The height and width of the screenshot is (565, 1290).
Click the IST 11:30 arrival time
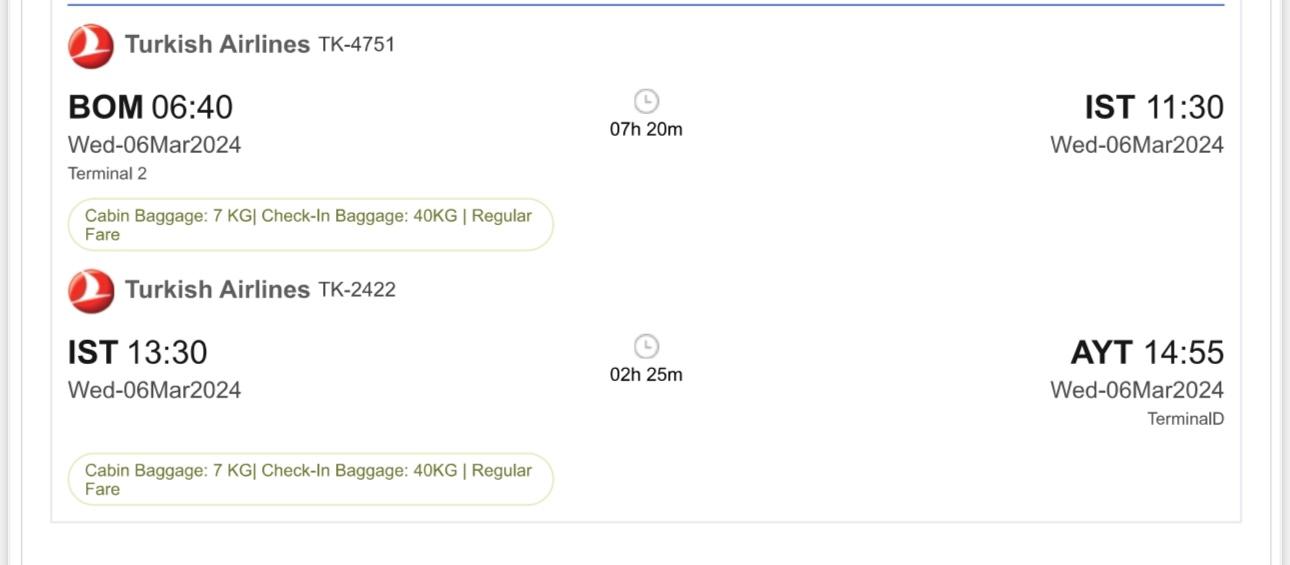click(1154, 107)
